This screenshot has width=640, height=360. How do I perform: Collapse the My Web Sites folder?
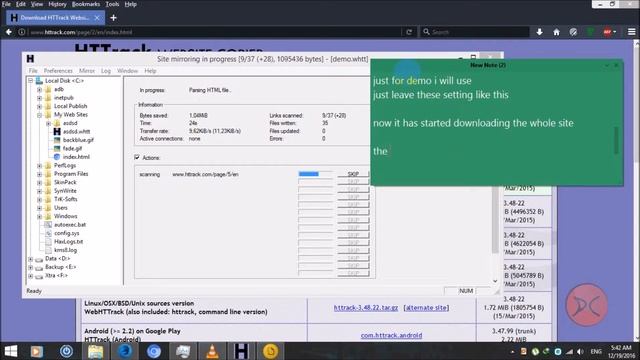click(40, 115)
